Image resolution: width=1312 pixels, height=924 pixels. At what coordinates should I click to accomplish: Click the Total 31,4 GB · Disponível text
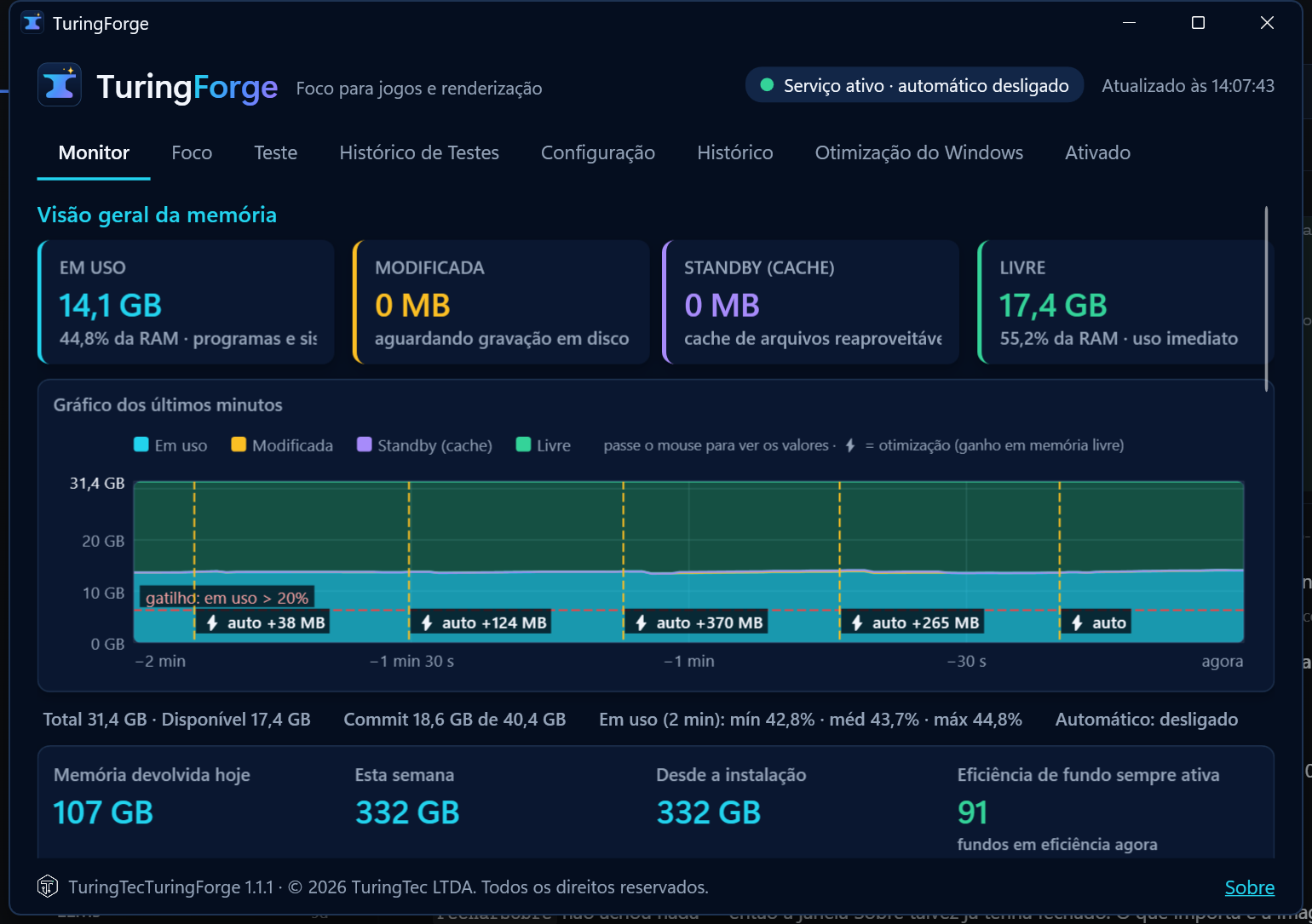(177, 720)
